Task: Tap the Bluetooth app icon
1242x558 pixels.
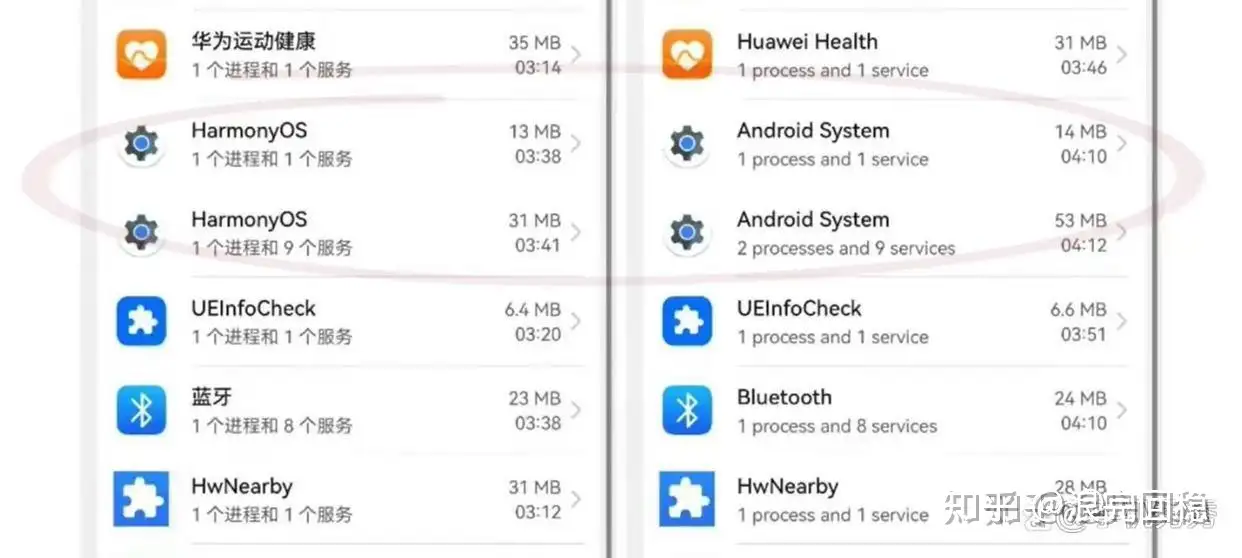Action: pos(687,410)
